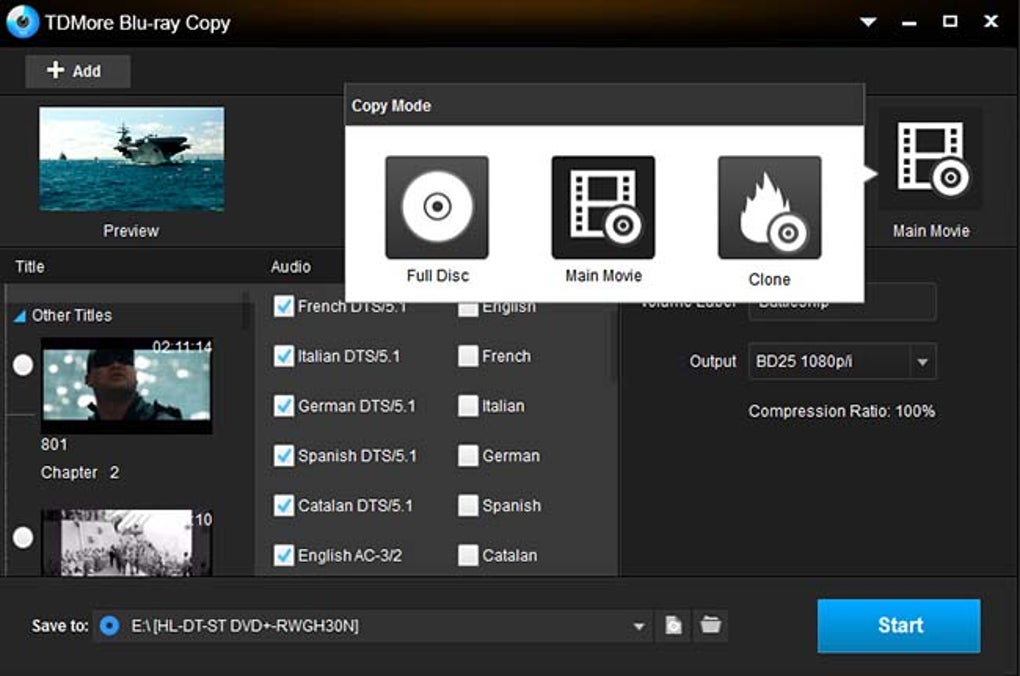Enable the Spanish subtitle checkbox
1020x676 pixels.
point(468,506)
